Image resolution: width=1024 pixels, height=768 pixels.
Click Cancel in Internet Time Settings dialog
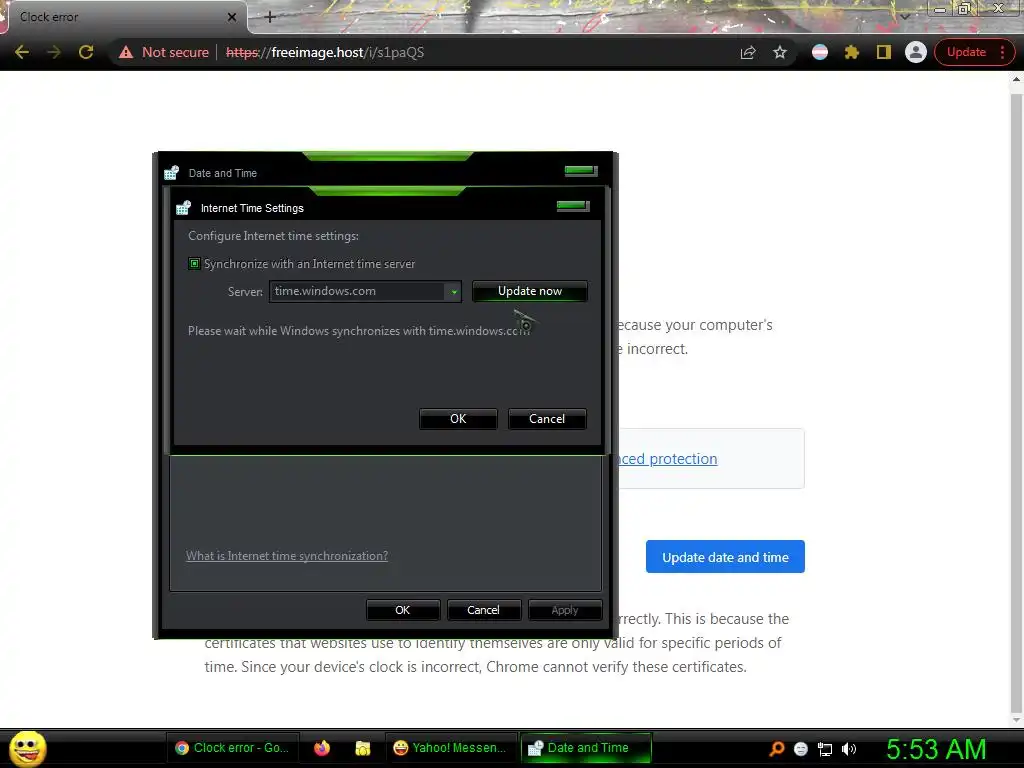547,419
